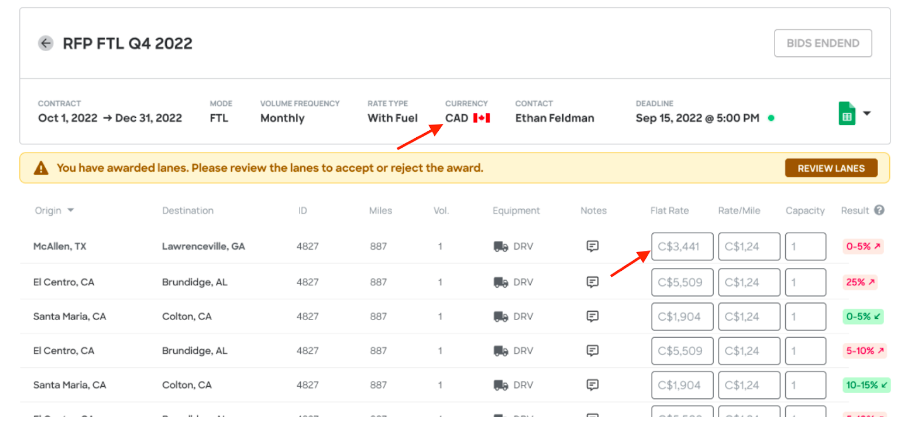914x428 pixels.
Task: Select the Flat Rate field showing C$3,441
Action: 682,247
